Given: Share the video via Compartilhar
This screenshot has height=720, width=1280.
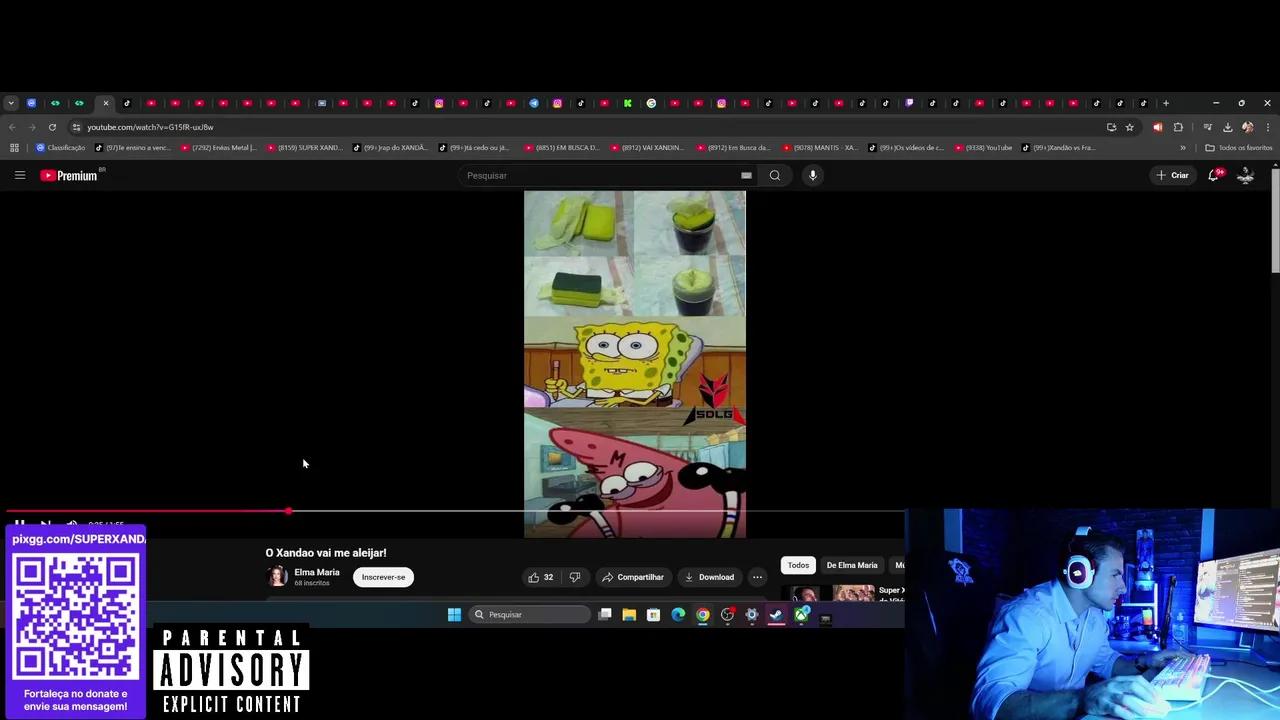Looking at the screenshot, I should (x=633, y=577).
